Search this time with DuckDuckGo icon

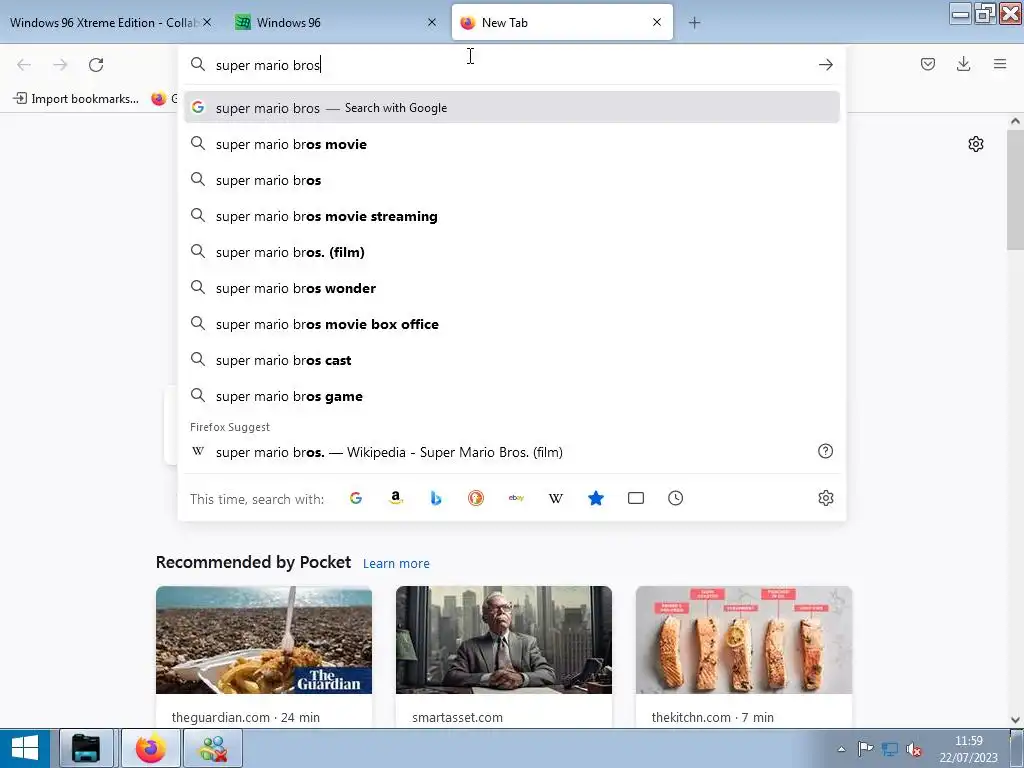pyautogui.click(x=476, y=498)
